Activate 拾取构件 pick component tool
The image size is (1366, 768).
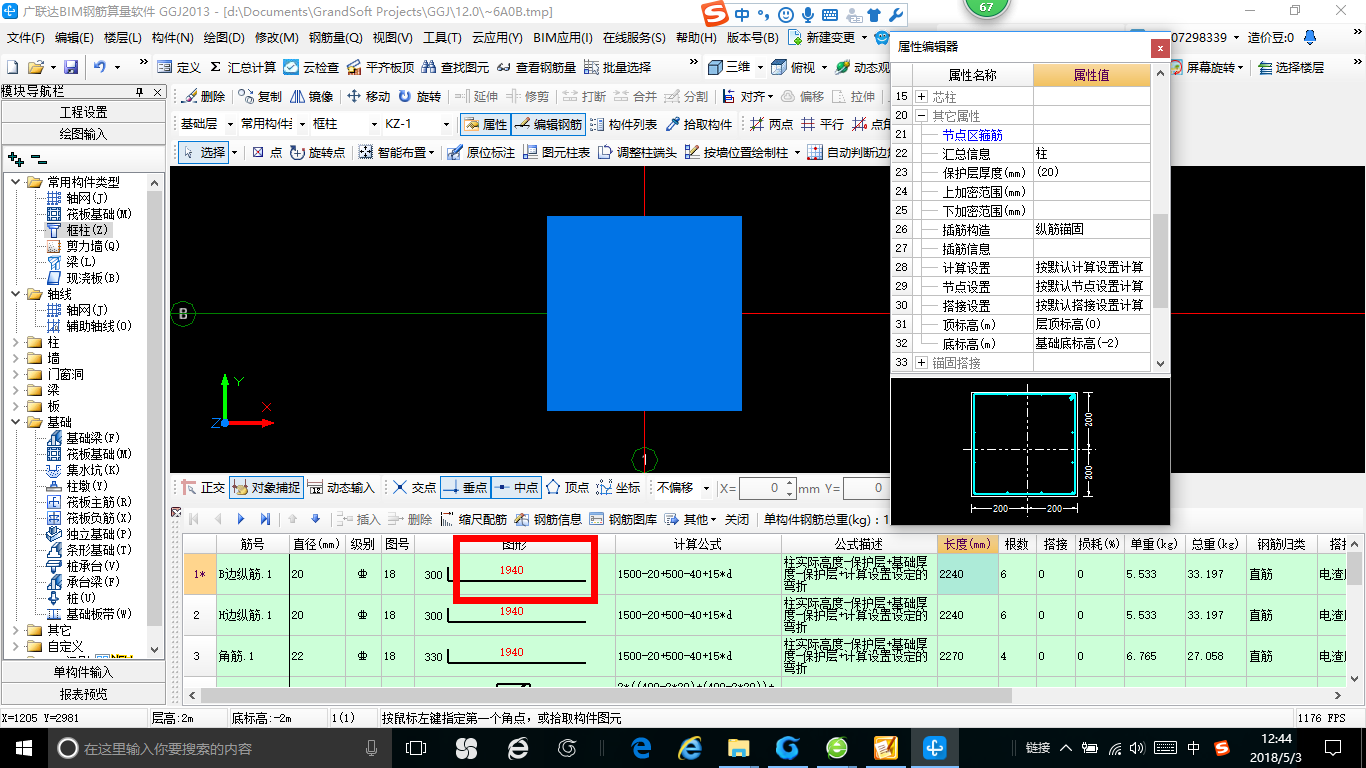[699, 125]
